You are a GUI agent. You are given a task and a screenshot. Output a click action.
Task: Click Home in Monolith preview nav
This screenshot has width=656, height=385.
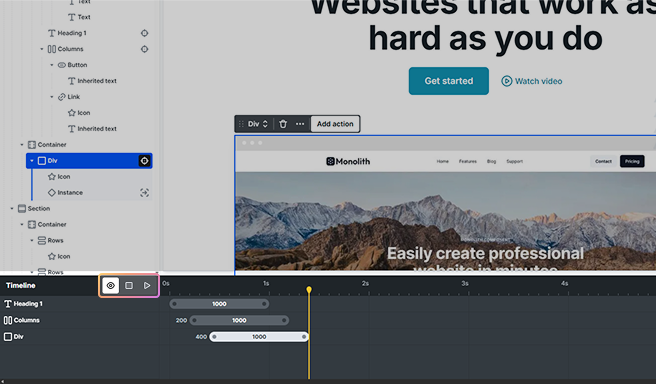(x=443, y=162)
